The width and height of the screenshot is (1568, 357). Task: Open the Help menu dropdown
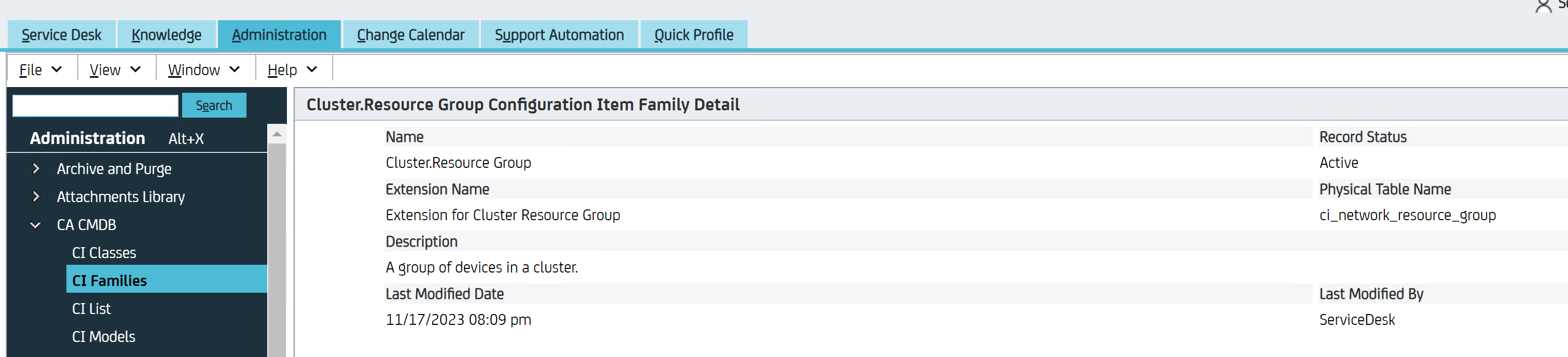click(292, 70)
